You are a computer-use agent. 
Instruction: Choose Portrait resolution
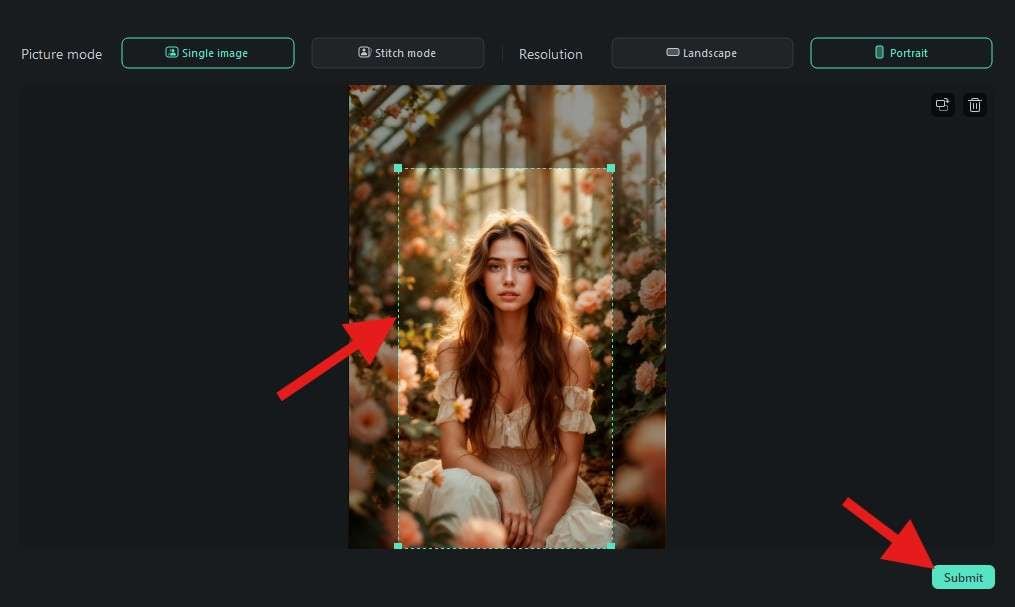click(901, 53)
